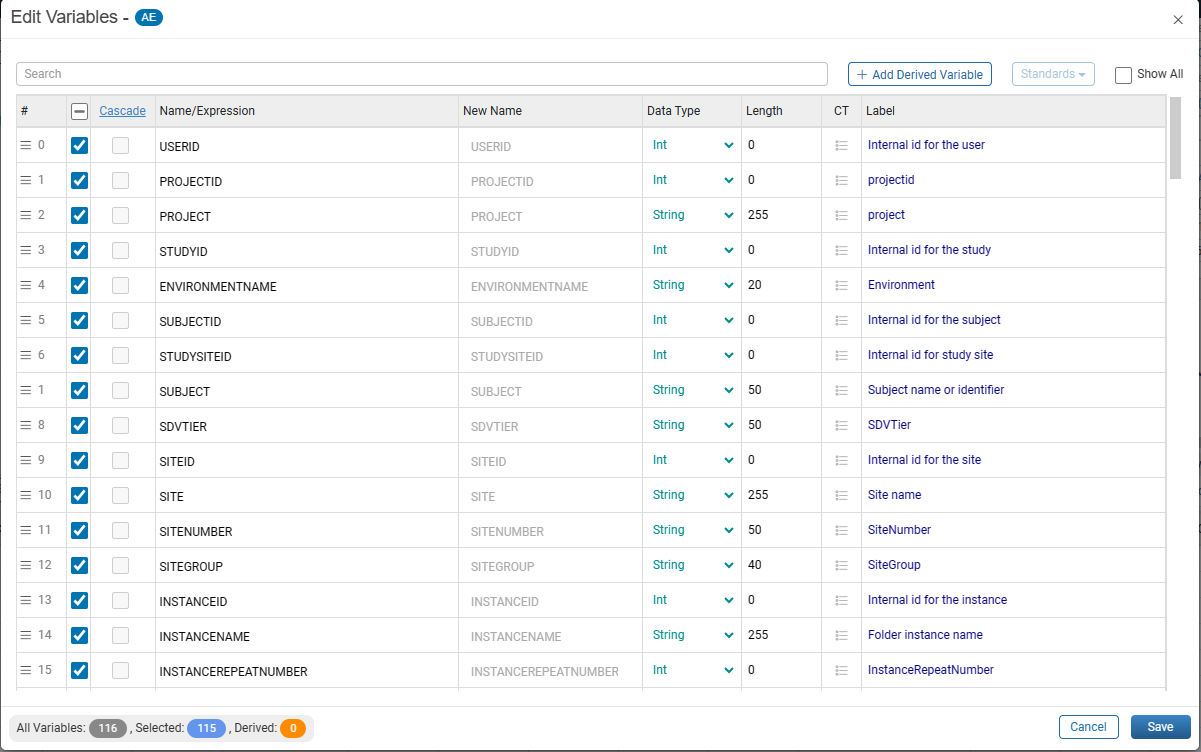This screenshot has width=1201, height=752.
Task: Click CT list icon in PROJECT row
Action: click(x=841, y=215)
